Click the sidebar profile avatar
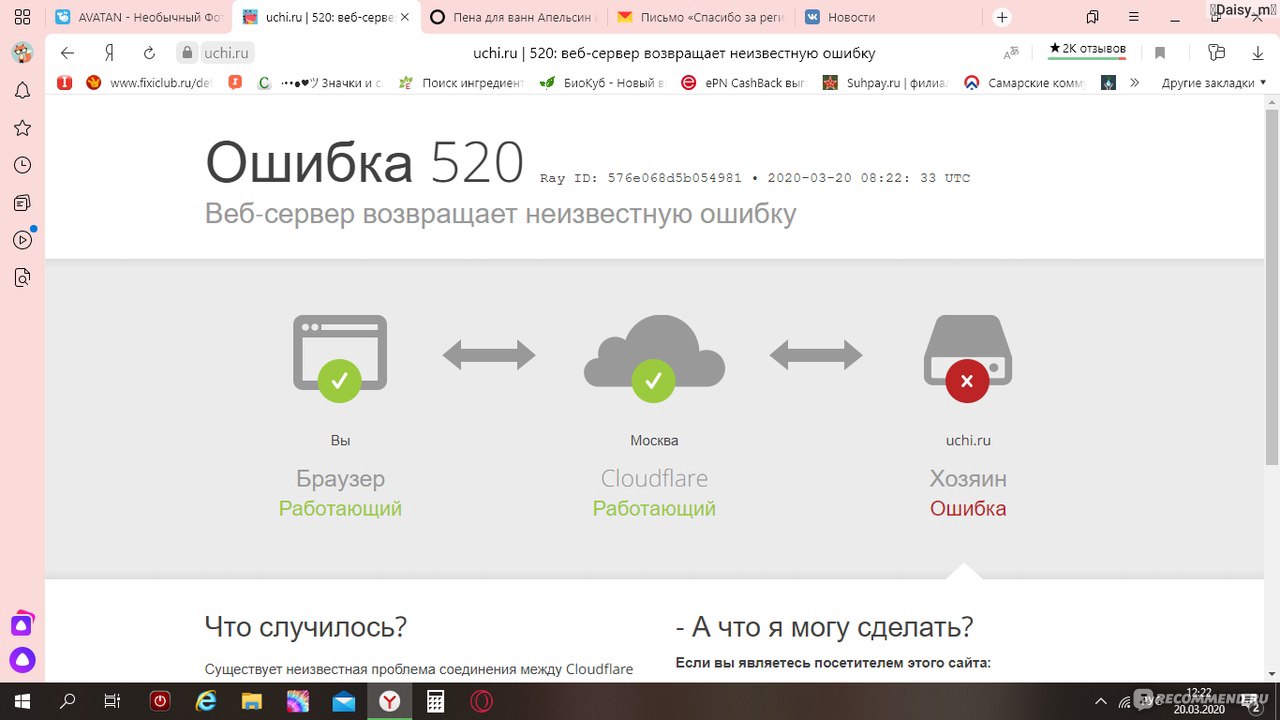The width and height of the screenshot is (1280, 720). click(x=22, y=53)
